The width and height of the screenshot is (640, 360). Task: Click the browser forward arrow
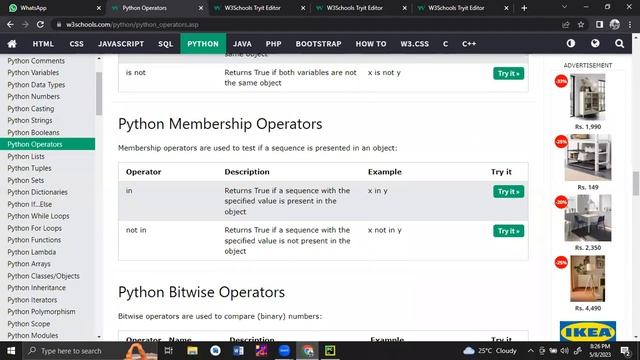click(x=25, y=24)
